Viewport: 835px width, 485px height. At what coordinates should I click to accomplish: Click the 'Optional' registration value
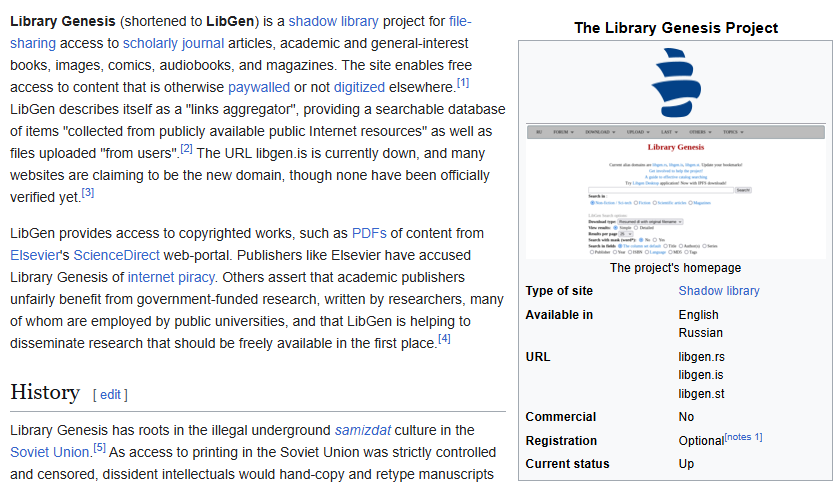pyautogui.click(x=701, y=441)
